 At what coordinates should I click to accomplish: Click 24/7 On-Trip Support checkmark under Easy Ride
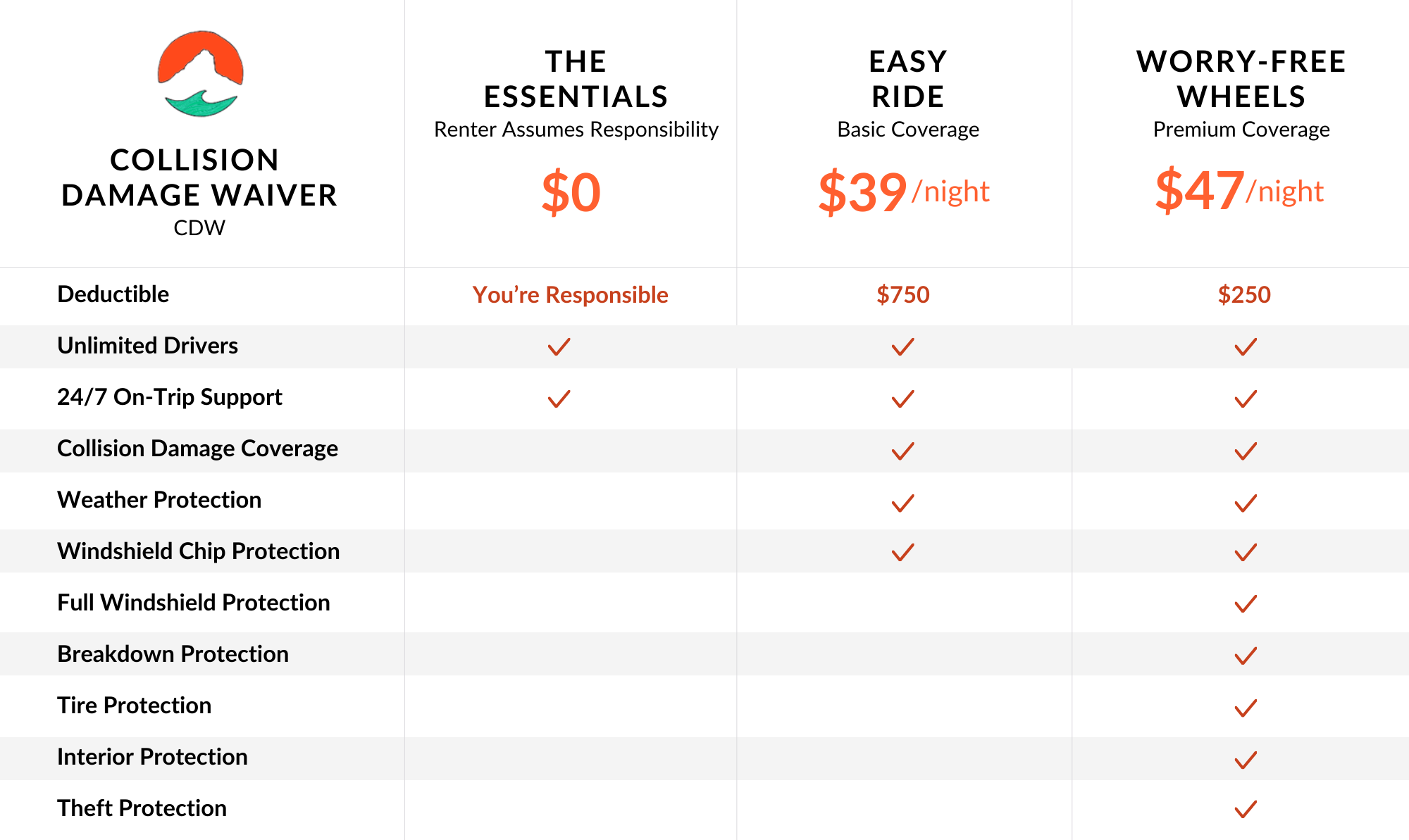coord(902,399)
